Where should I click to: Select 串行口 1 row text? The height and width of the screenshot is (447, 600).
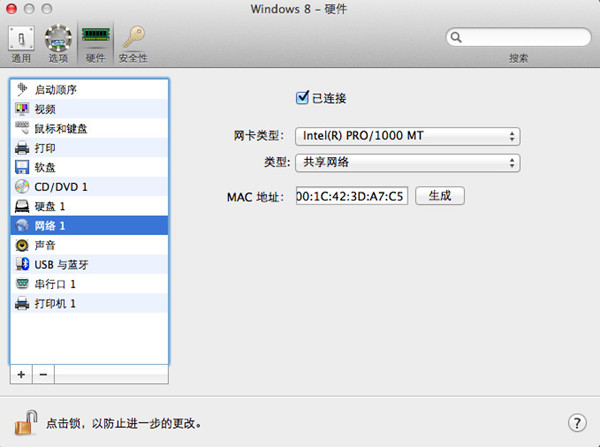tap(55, 284)
